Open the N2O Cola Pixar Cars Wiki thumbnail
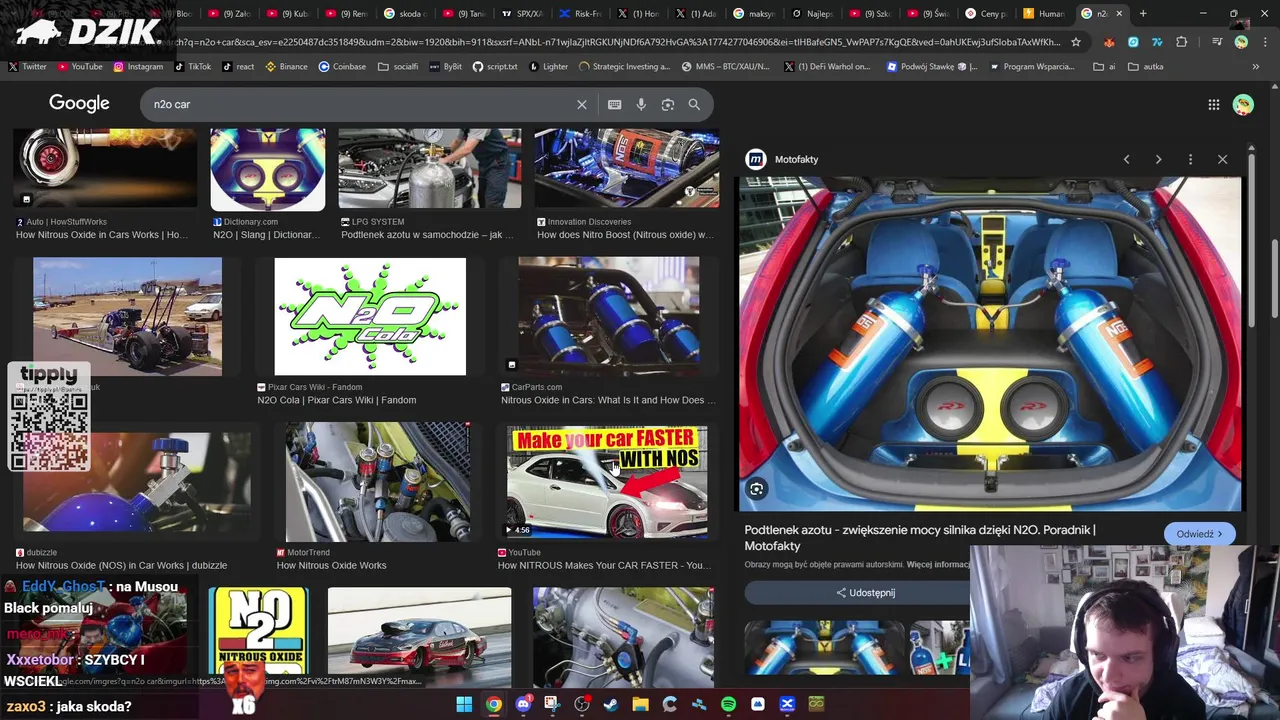This screenshot has height=720, width=1280. [x=370, y=316]
